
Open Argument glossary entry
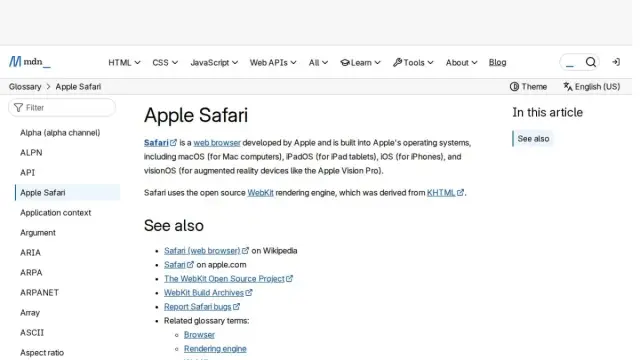coord(38,233)
